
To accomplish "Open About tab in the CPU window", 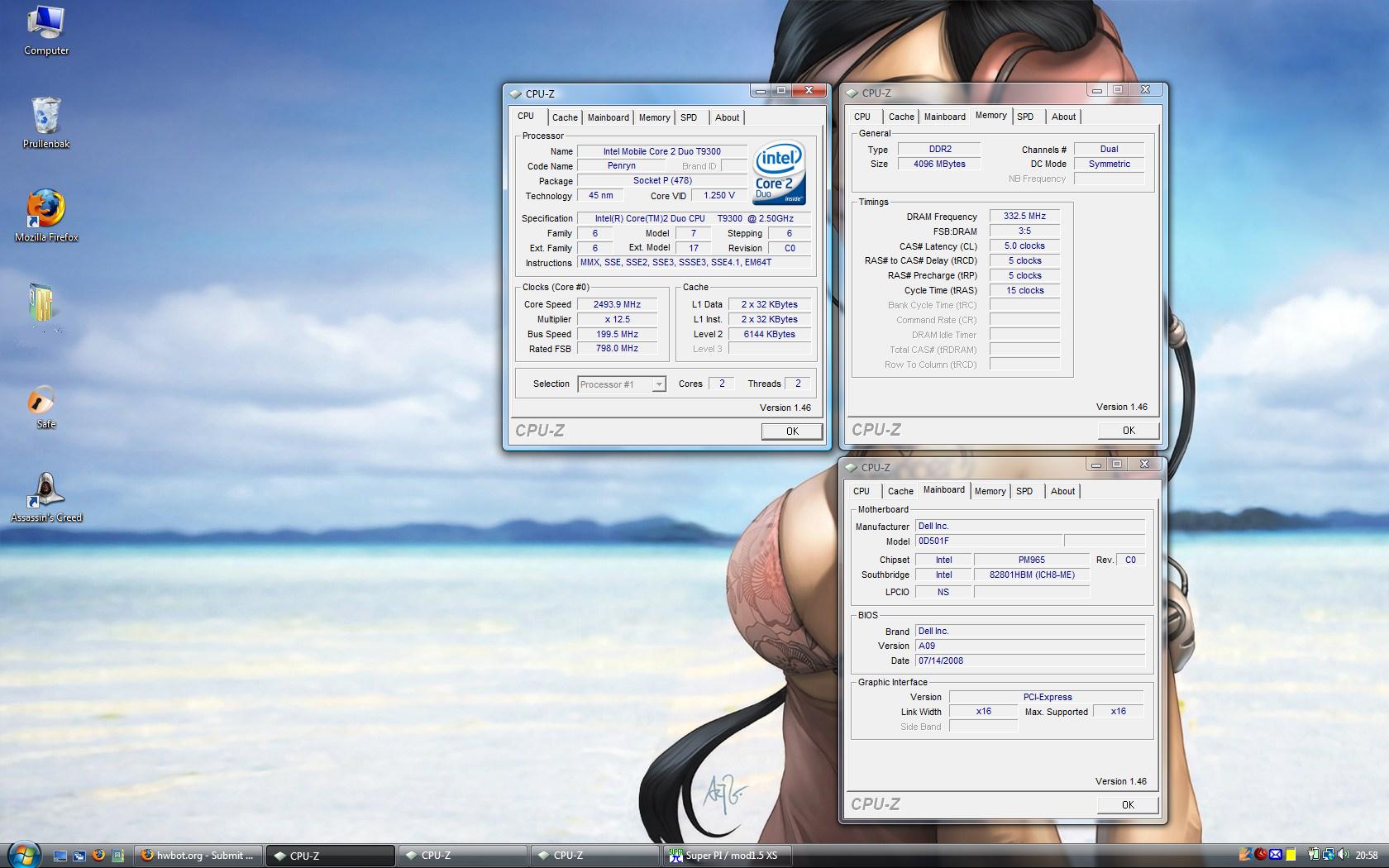I will point(728,117).
